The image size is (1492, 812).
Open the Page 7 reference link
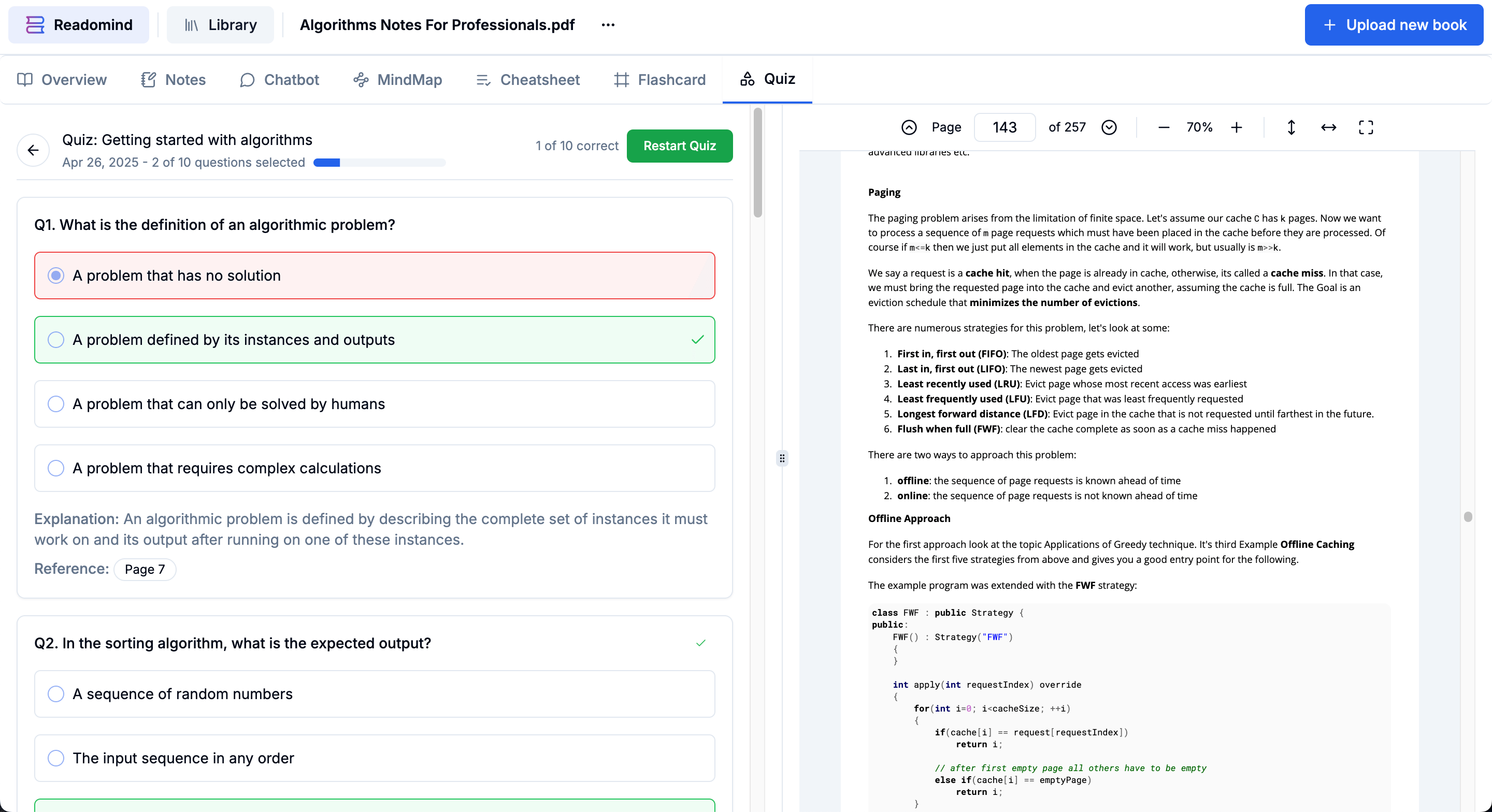(145, 569)
